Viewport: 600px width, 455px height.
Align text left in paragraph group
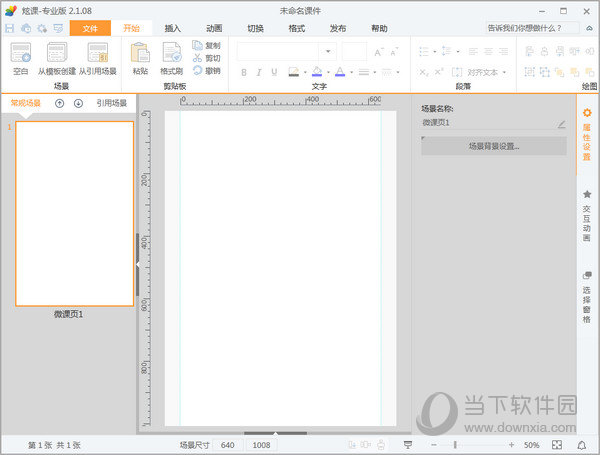coord(473,51)
